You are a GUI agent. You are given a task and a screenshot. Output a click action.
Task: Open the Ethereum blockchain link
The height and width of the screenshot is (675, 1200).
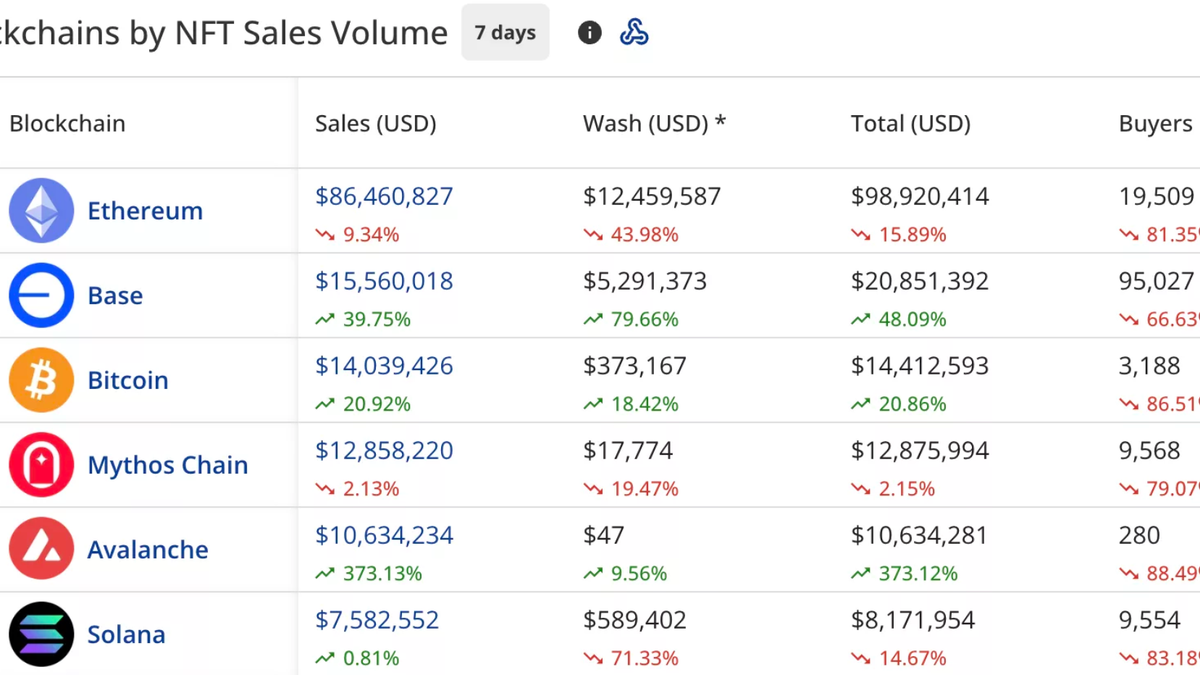point(145,211)
